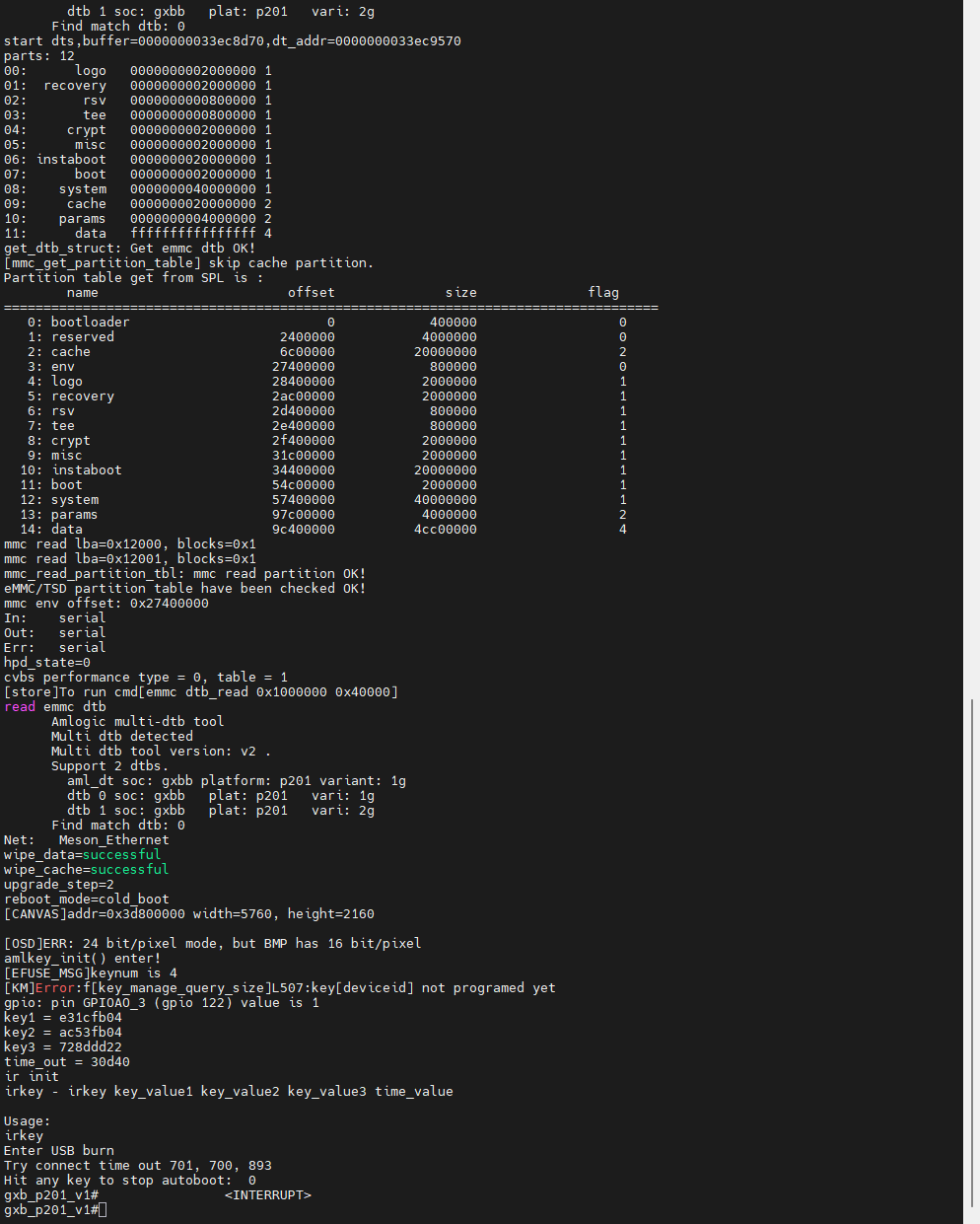Click the 'get_dtb_struct: Get emmc dtb OK!' line

[x=130, y=249]
